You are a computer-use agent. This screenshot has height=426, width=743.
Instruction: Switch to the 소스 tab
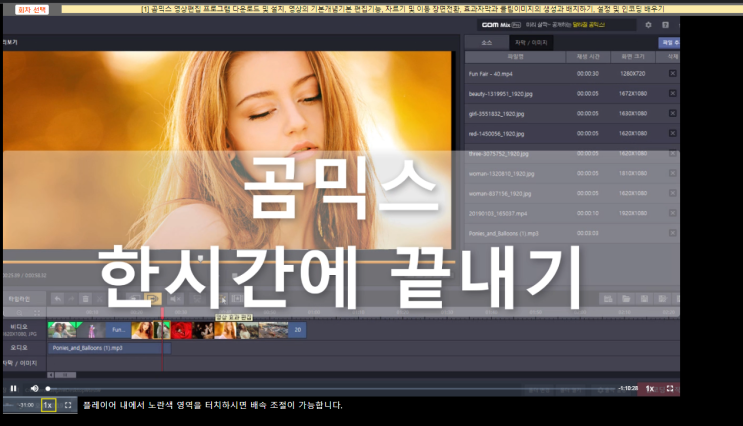coord(487,43)
